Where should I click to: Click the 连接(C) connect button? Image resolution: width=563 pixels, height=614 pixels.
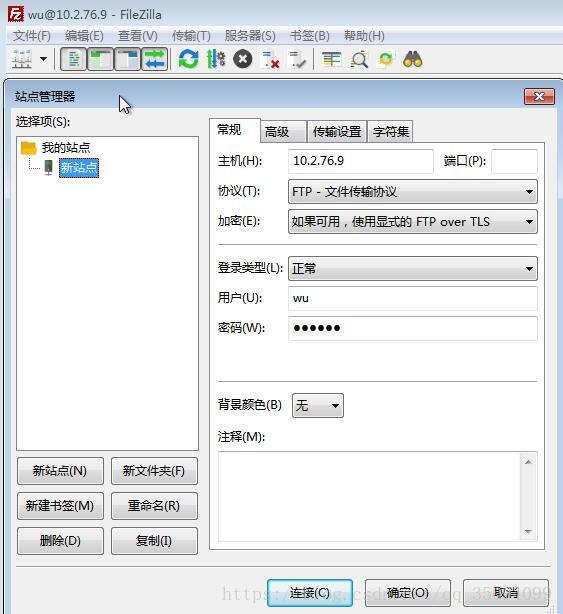pyautogui.click(x=310, y=593)
